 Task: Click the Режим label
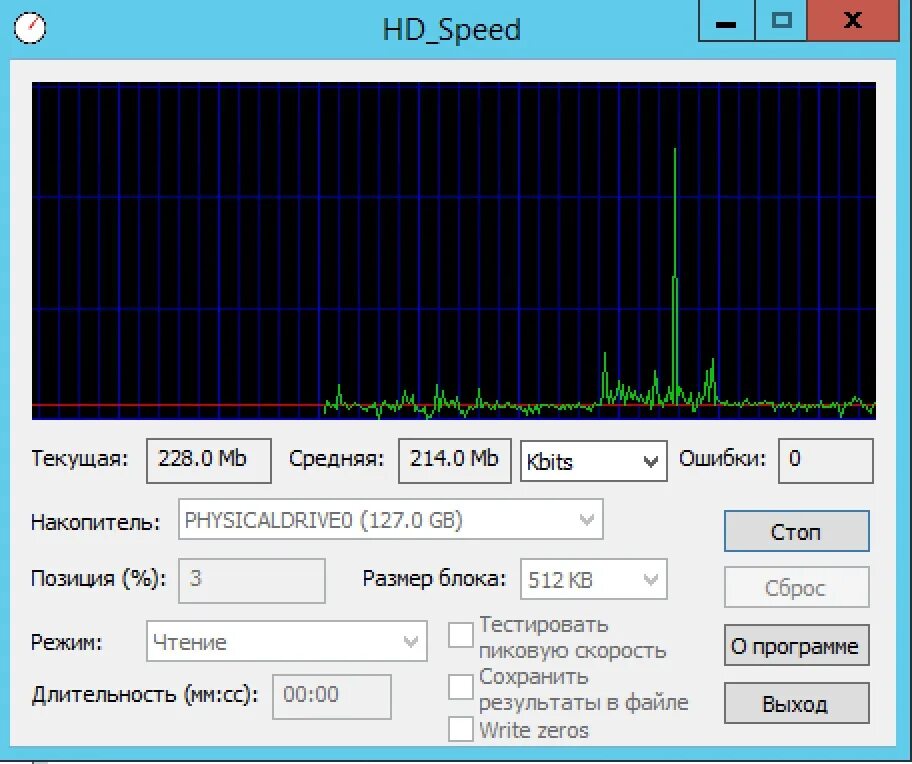click(x=66, y=643)
